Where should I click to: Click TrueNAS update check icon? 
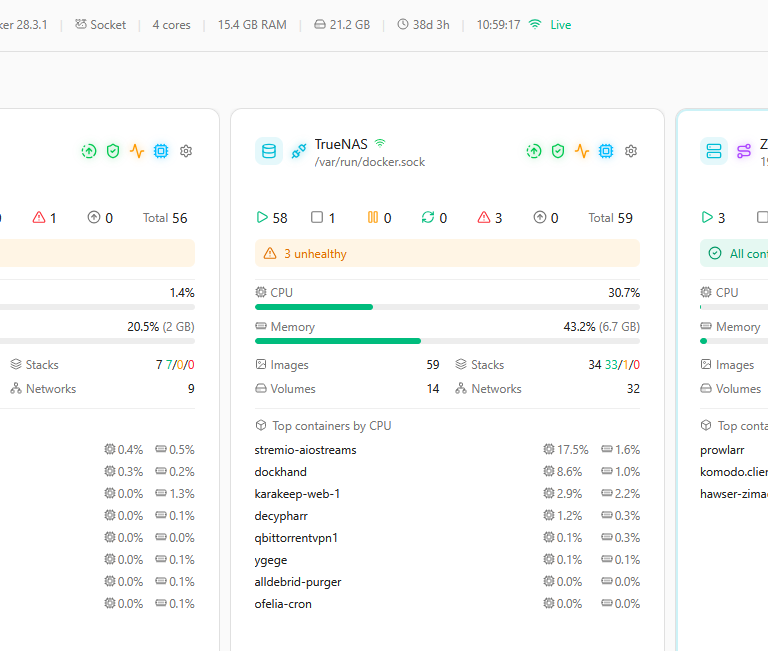(x=534, y=151)
